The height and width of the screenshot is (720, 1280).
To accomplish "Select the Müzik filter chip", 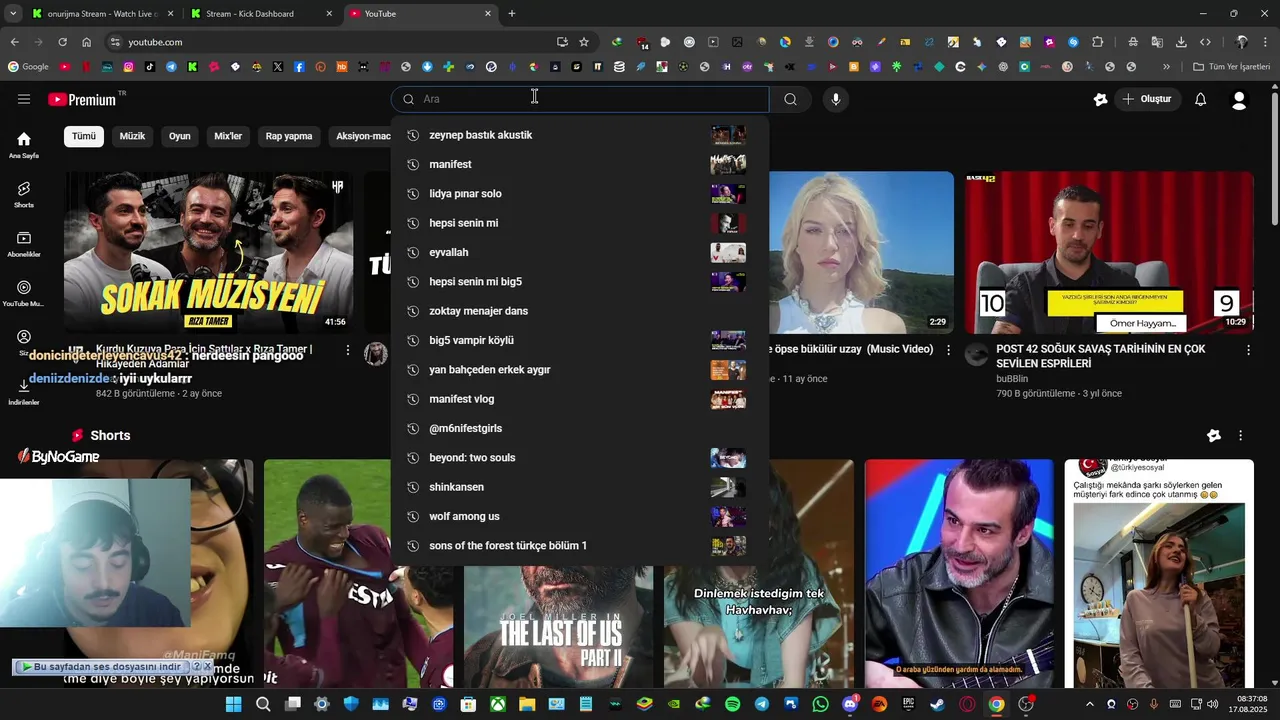I will [132, 136].
